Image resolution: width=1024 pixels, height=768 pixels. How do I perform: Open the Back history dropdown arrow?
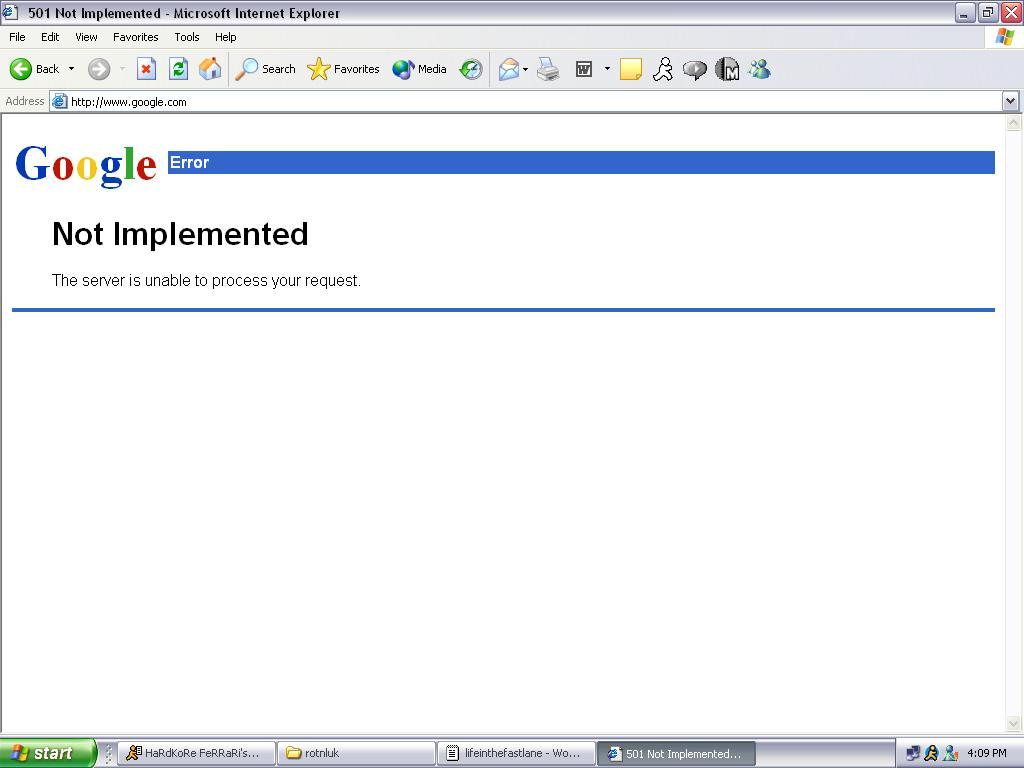click(71, 69)
